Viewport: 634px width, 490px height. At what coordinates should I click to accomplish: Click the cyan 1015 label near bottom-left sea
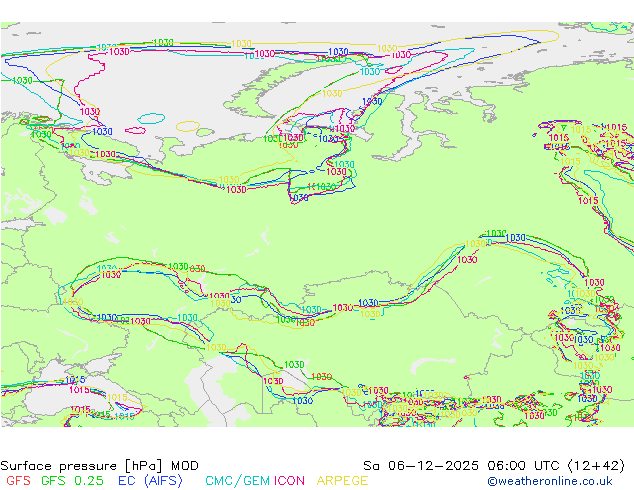pos(124,416)
